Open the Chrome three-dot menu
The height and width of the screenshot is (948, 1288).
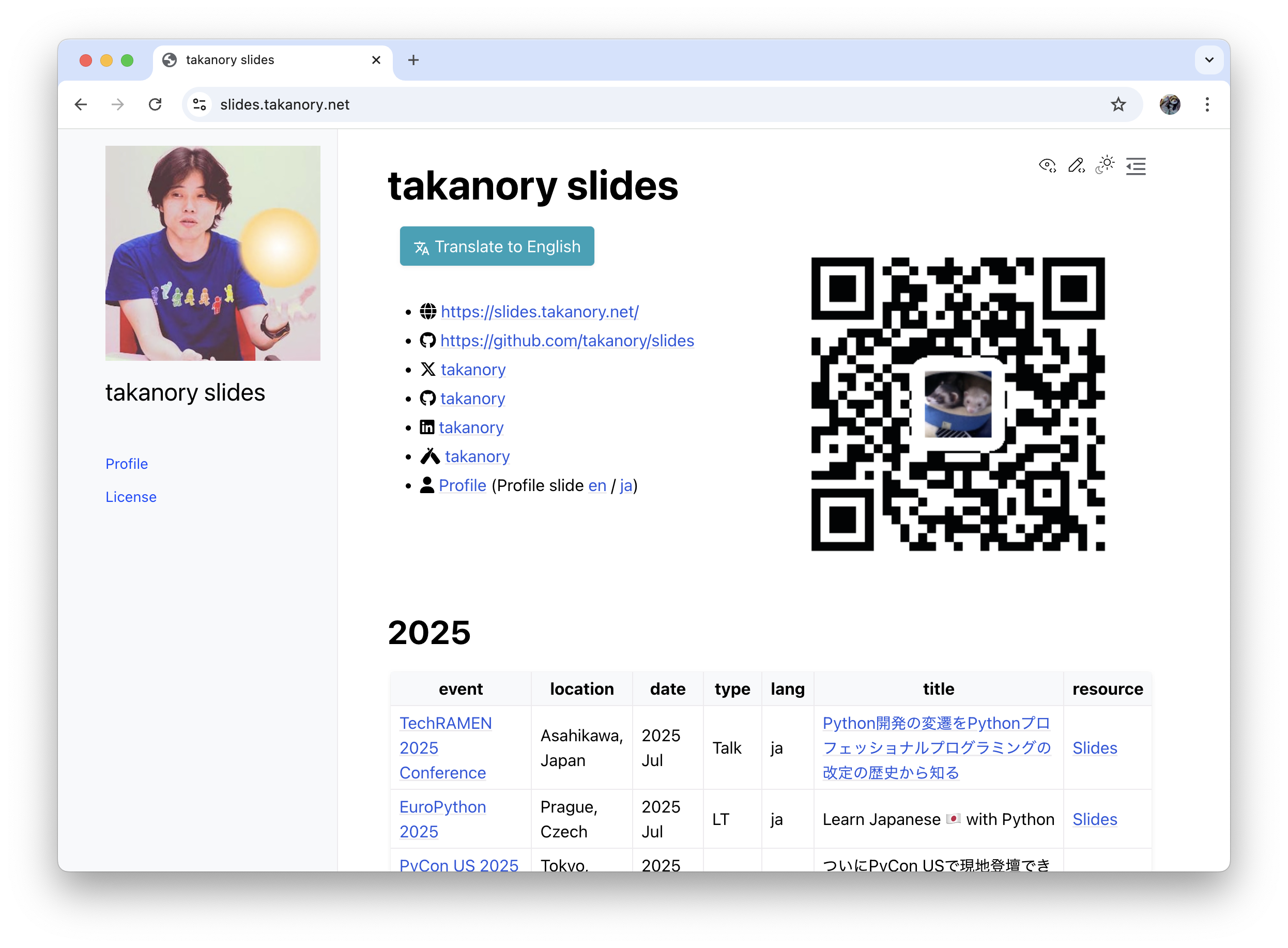(x=1207, y=104)
